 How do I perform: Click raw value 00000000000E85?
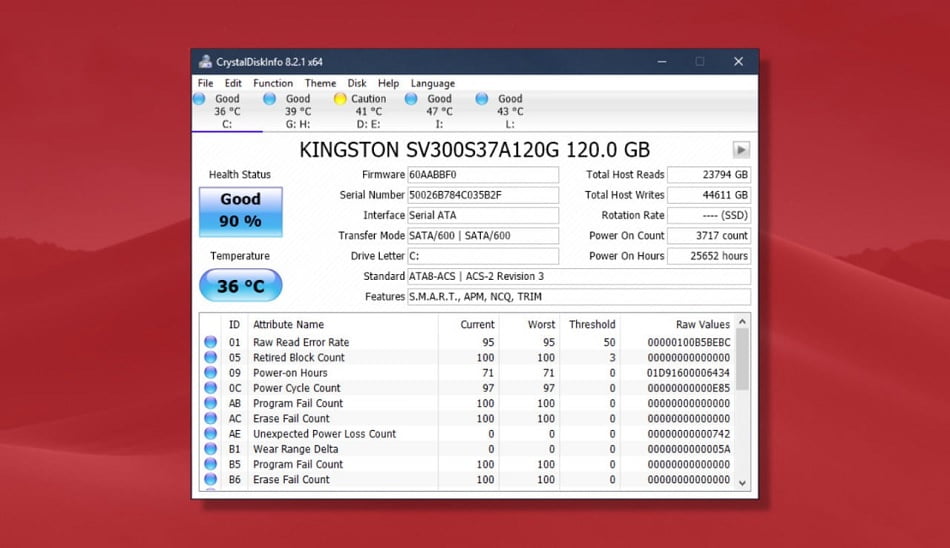coord(688,387)
